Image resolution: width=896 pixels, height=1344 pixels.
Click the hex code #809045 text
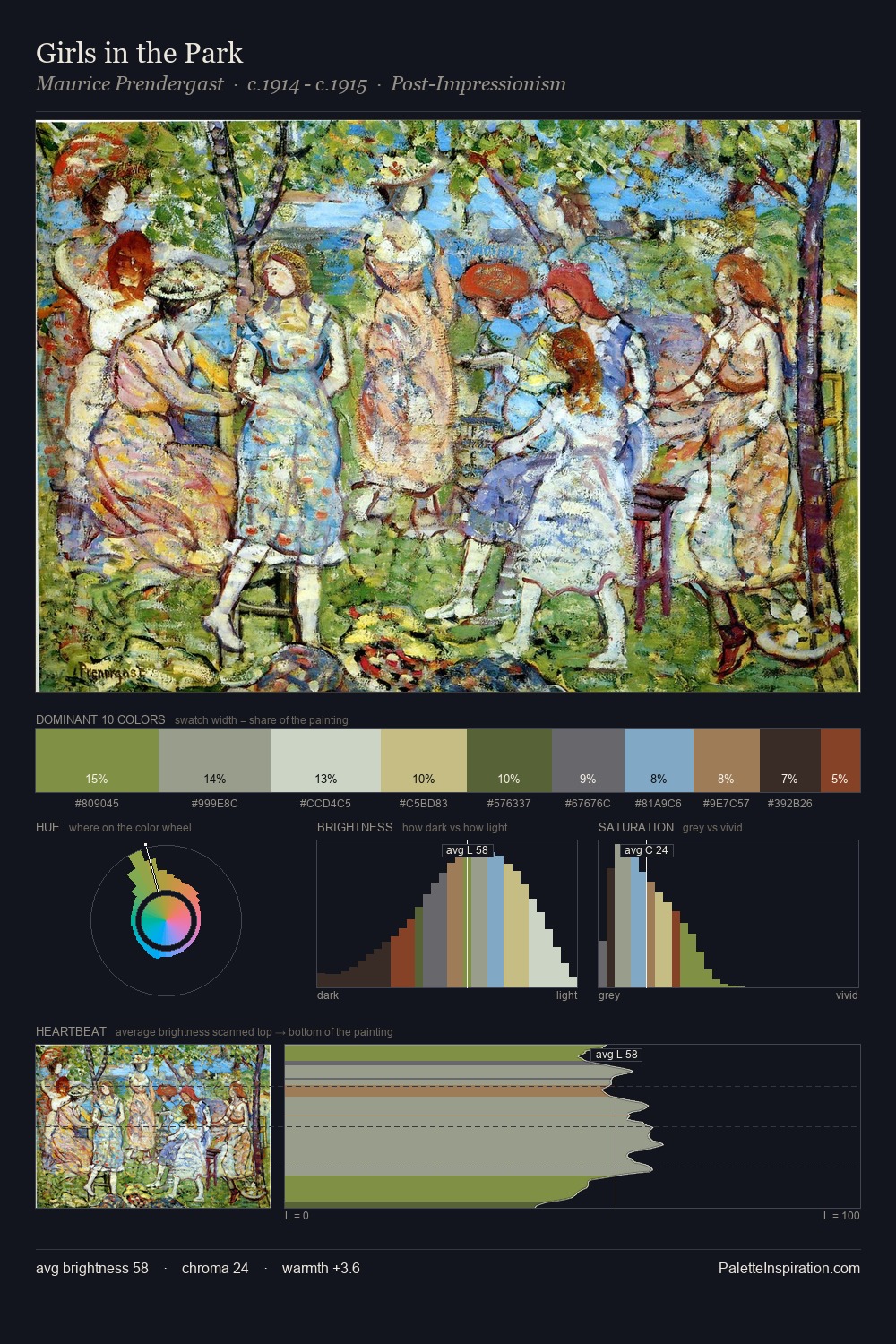tap(97, 804)
